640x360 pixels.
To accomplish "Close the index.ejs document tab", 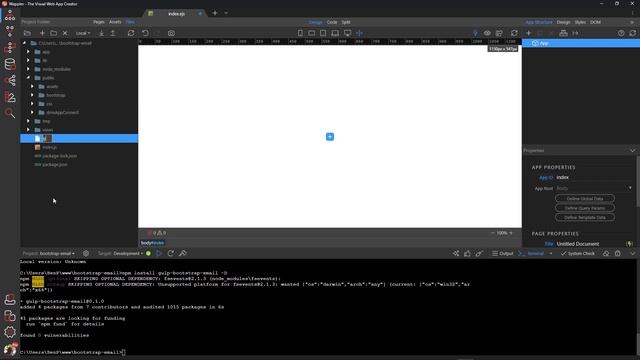I will tap(200, 13).
